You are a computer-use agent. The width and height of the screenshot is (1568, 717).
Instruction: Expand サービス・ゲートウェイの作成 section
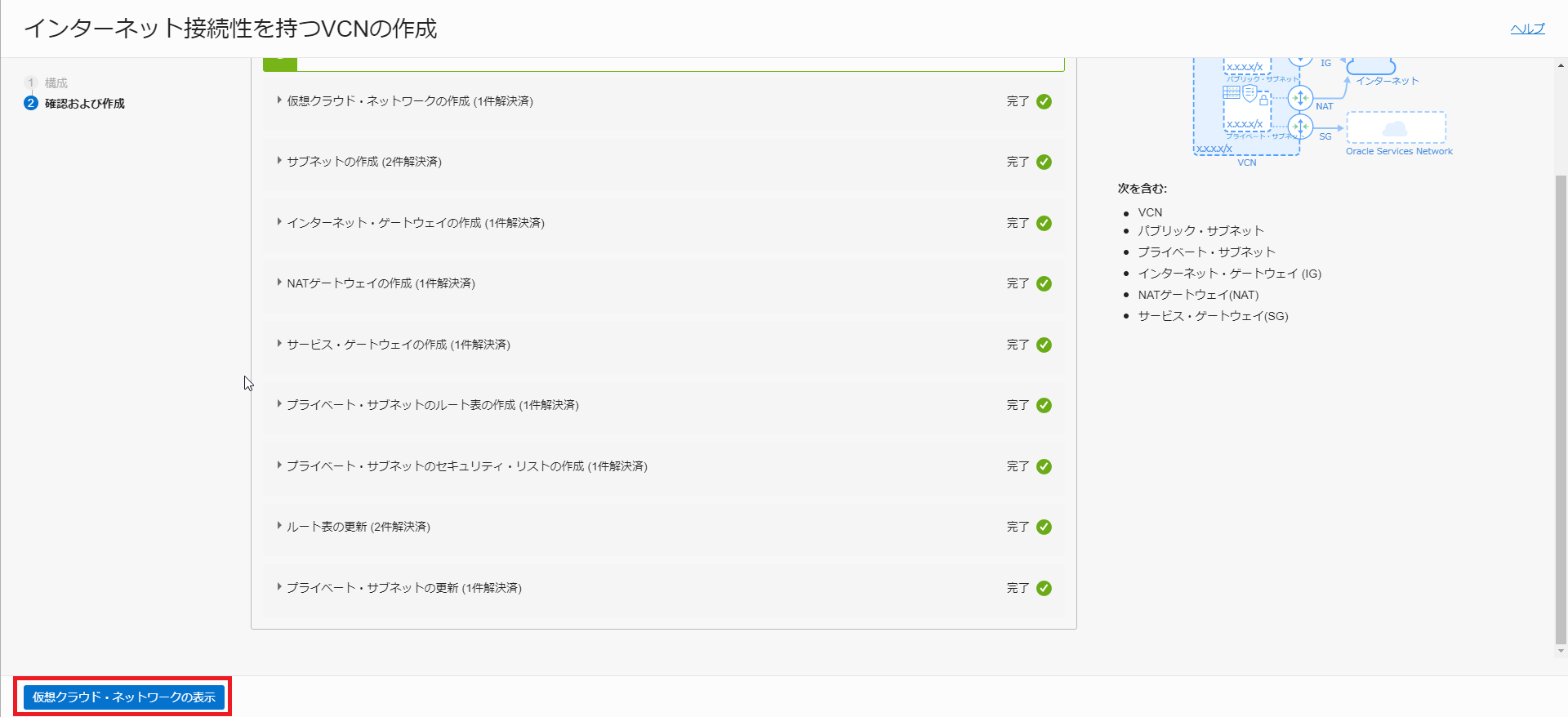[x=279, y=344]
